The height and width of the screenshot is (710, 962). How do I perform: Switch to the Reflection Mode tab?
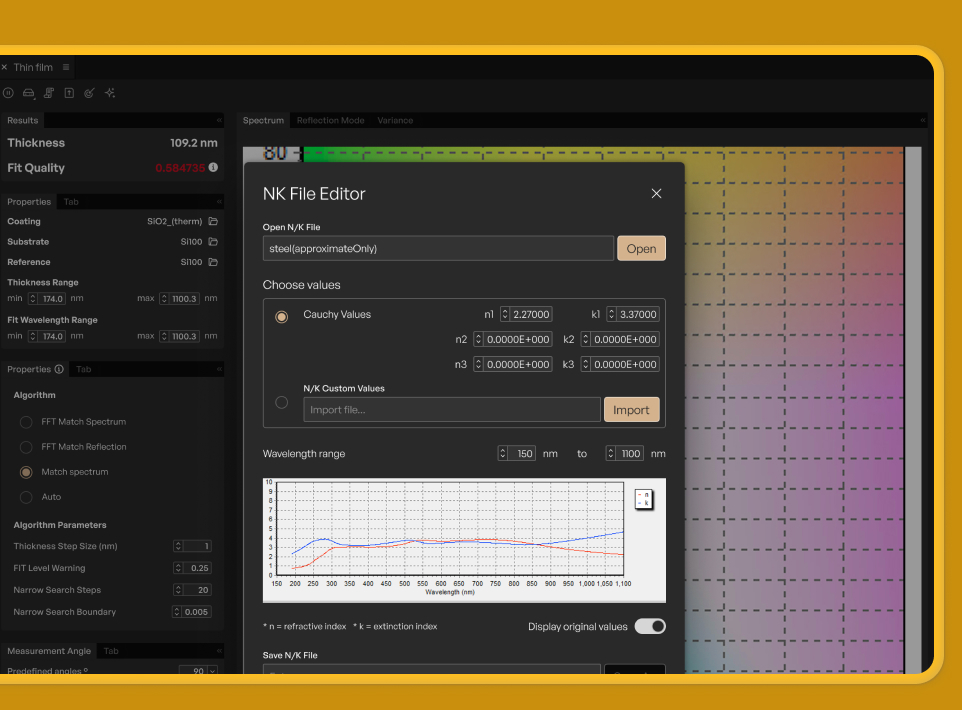(x=330, y=120)
